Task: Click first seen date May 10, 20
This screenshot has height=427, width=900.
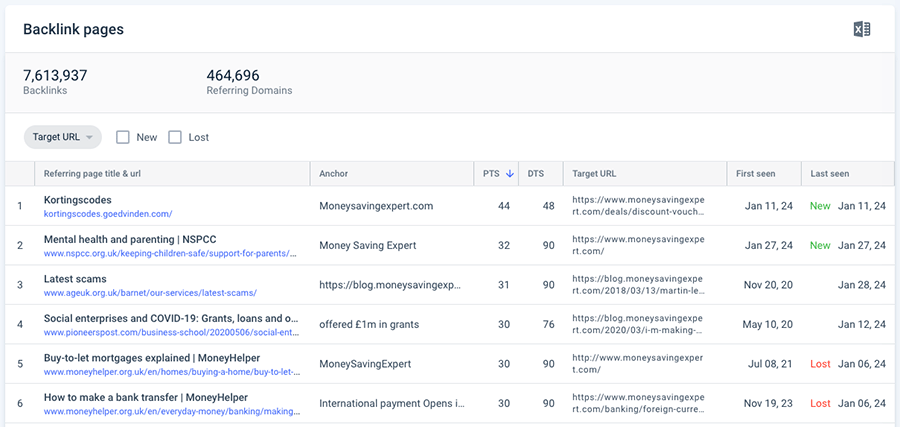Action: coord(767,324)
